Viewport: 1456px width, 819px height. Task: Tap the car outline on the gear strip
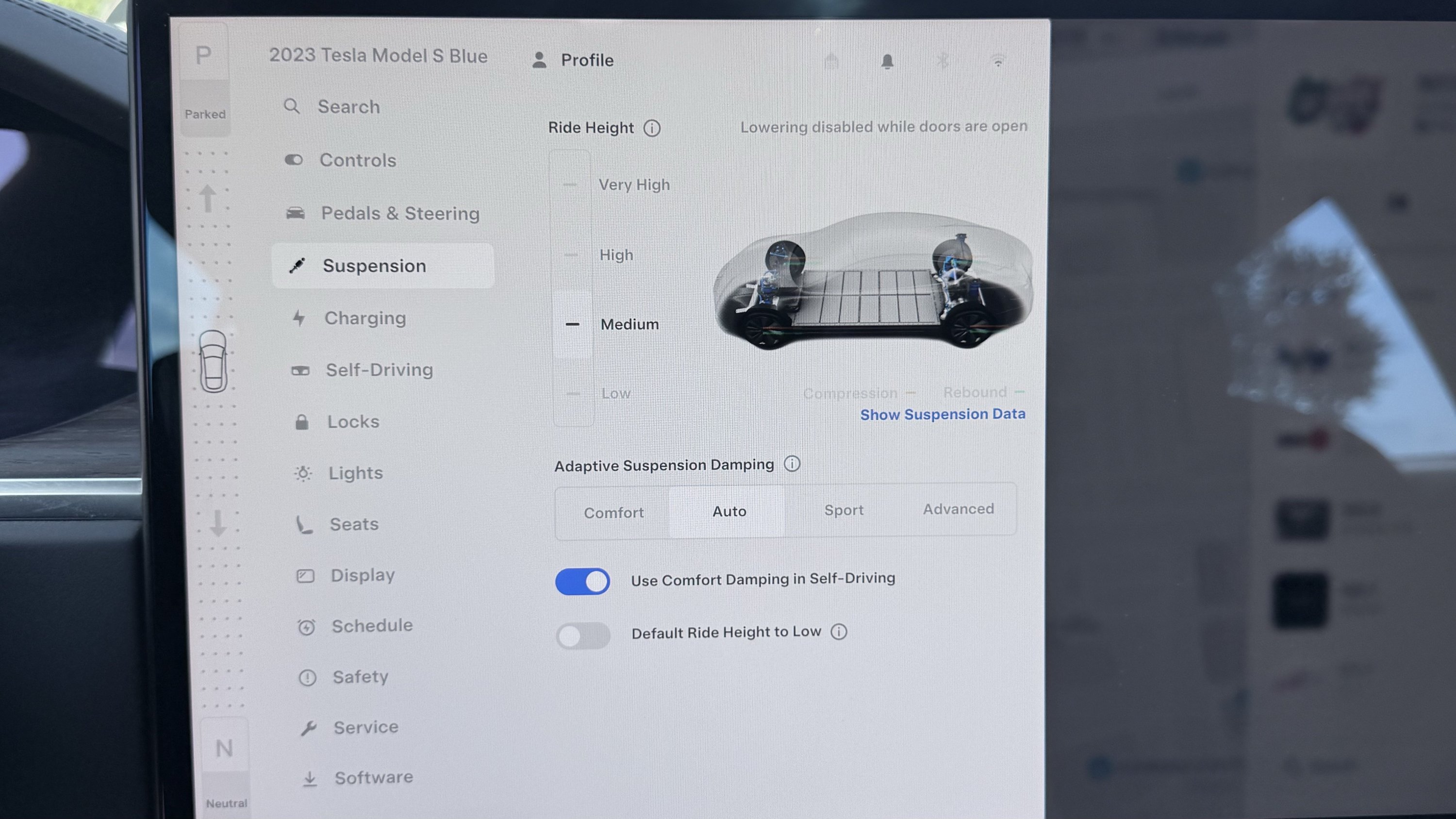213,361
